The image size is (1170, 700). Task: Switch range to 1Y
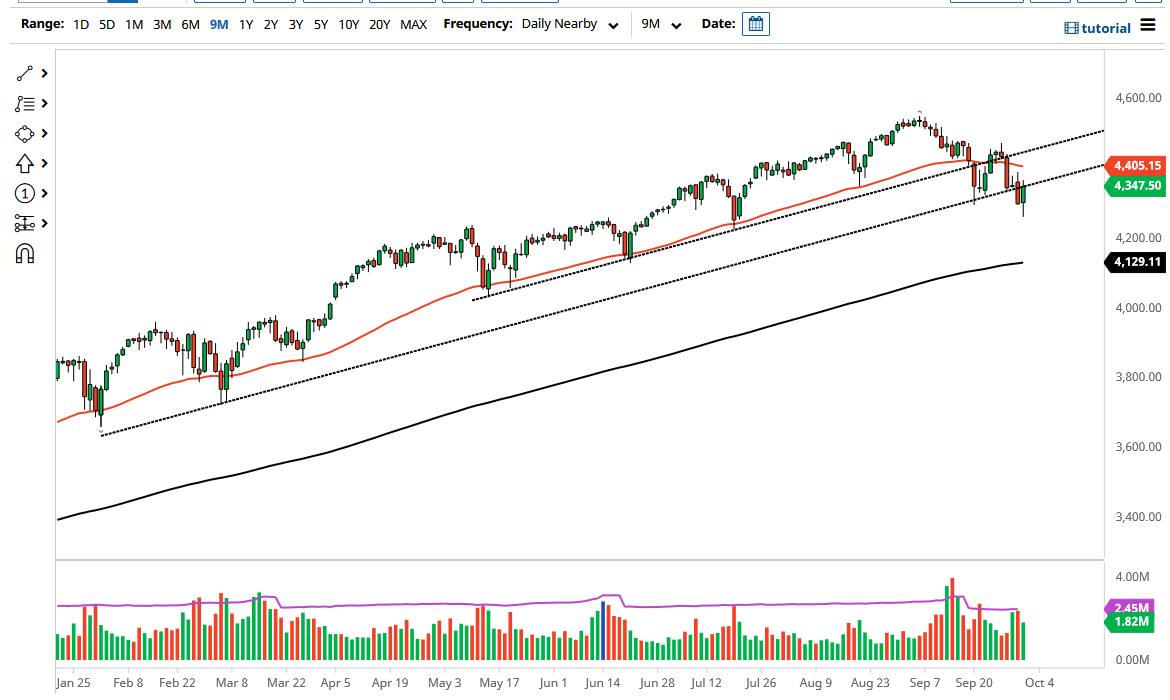point(246,24)
